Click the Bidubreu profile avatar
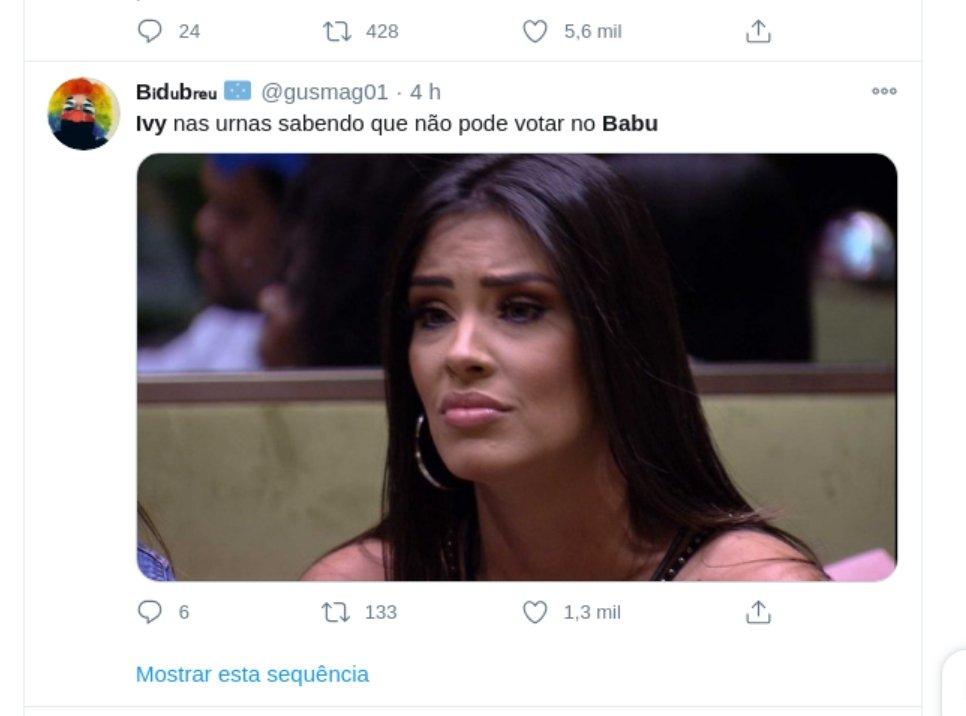966x716 pixels. pyautogui.click(x=84, y=113)
